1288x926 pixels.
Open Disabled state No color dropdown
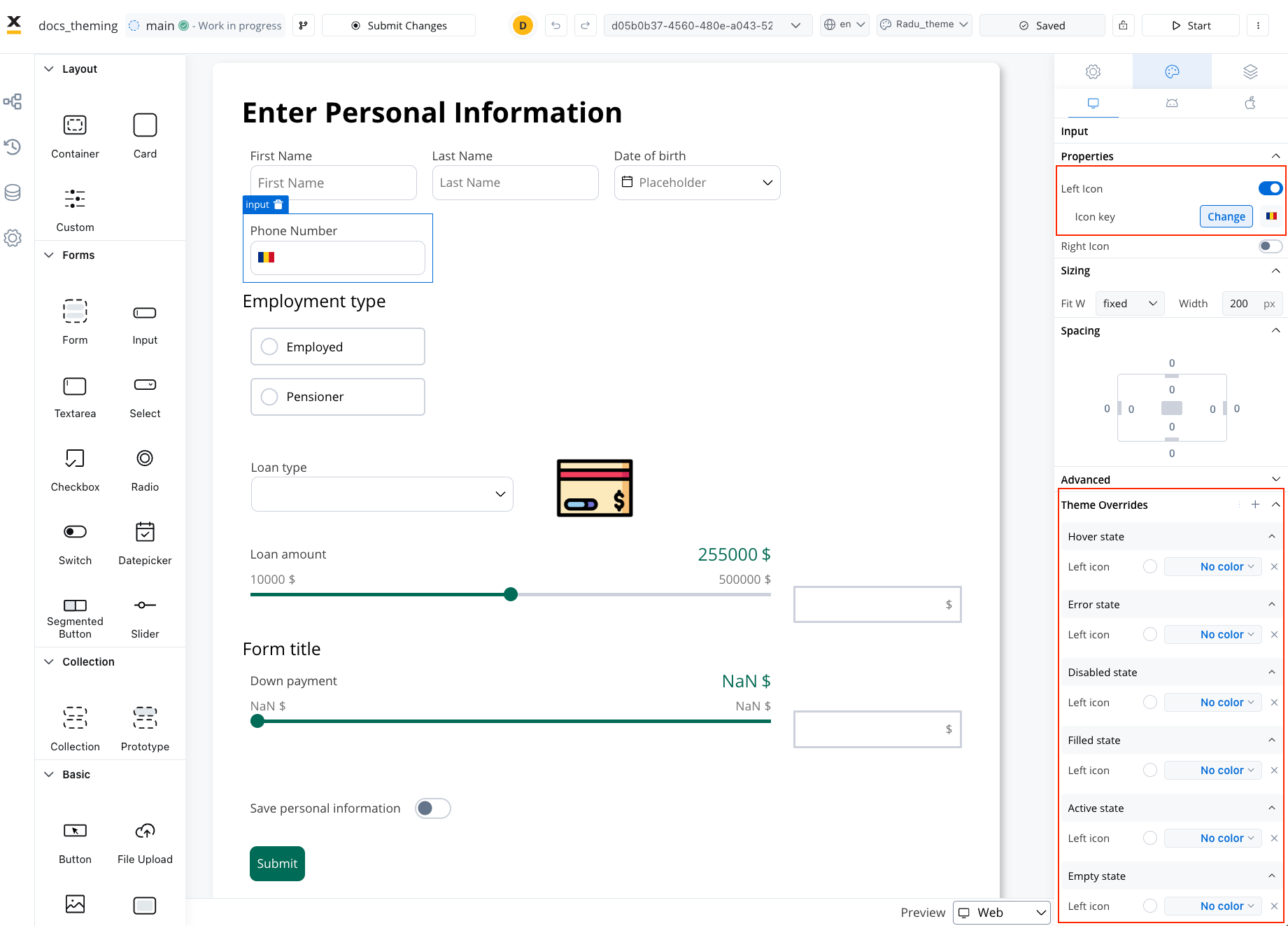tap(1213, 702)
